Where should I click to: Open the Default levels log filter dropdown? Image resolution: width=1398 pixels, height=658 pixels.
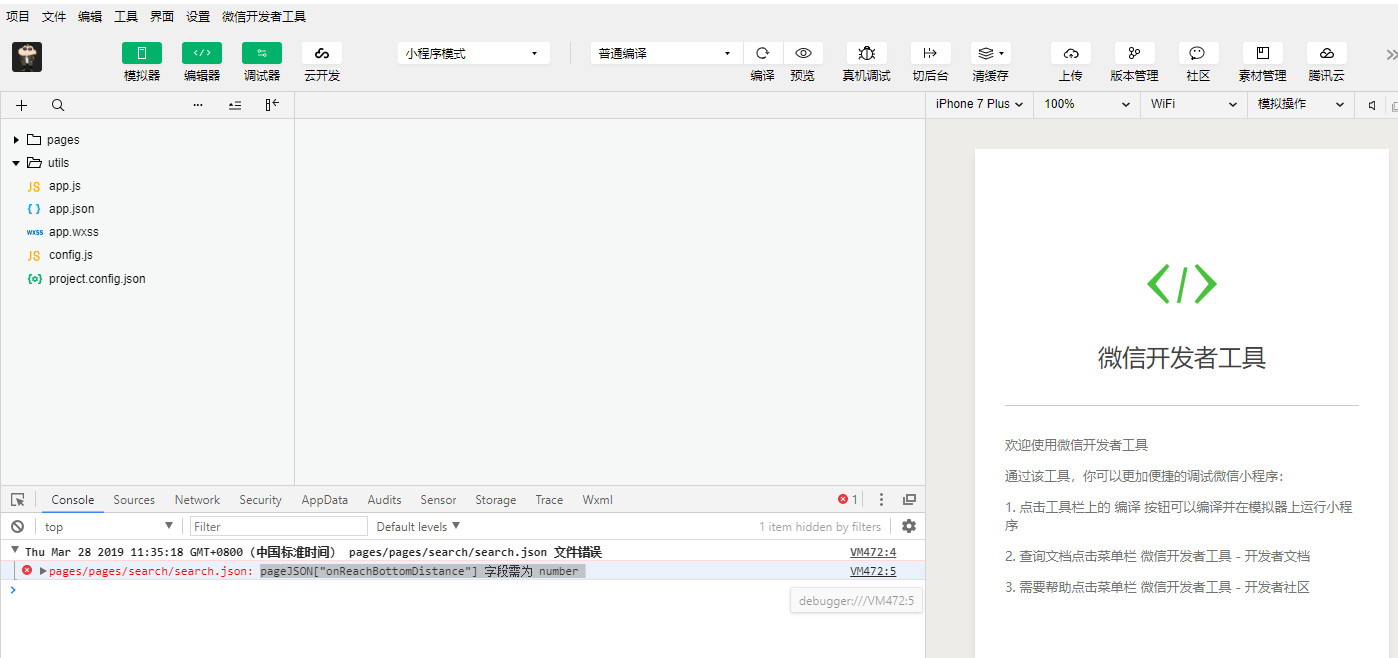[418, 526]
